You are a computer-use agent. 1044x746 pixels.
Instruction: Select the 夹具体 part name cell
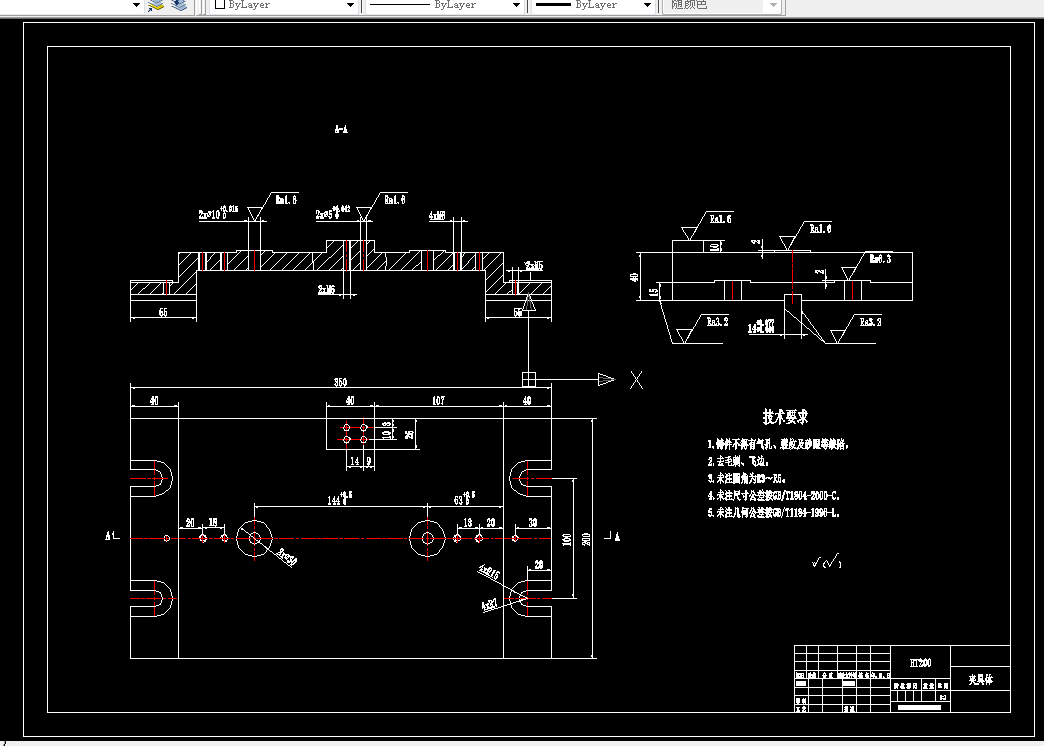980,680
